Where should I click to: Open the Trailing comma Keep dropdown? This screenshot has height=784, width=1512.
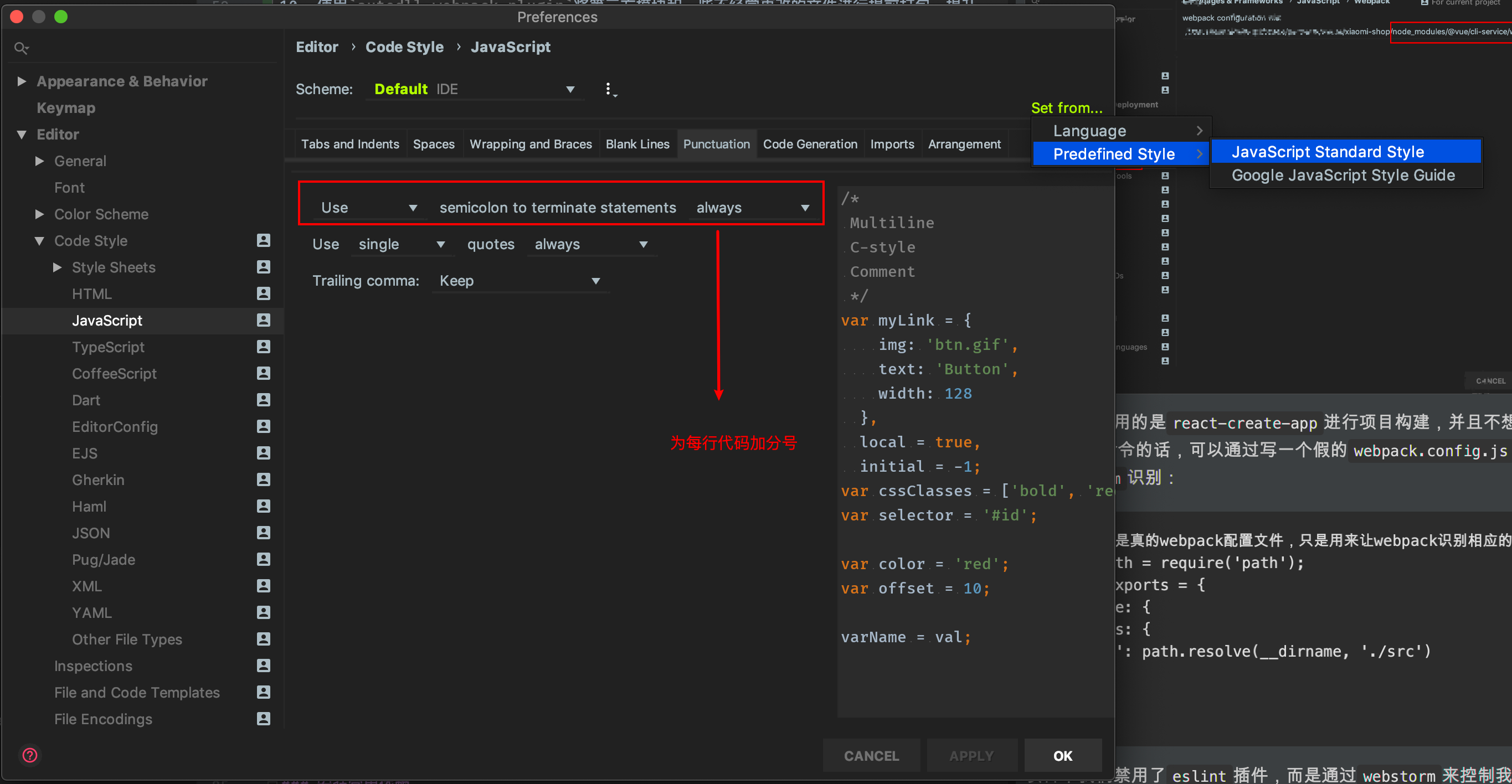click(x=520, y=281)
